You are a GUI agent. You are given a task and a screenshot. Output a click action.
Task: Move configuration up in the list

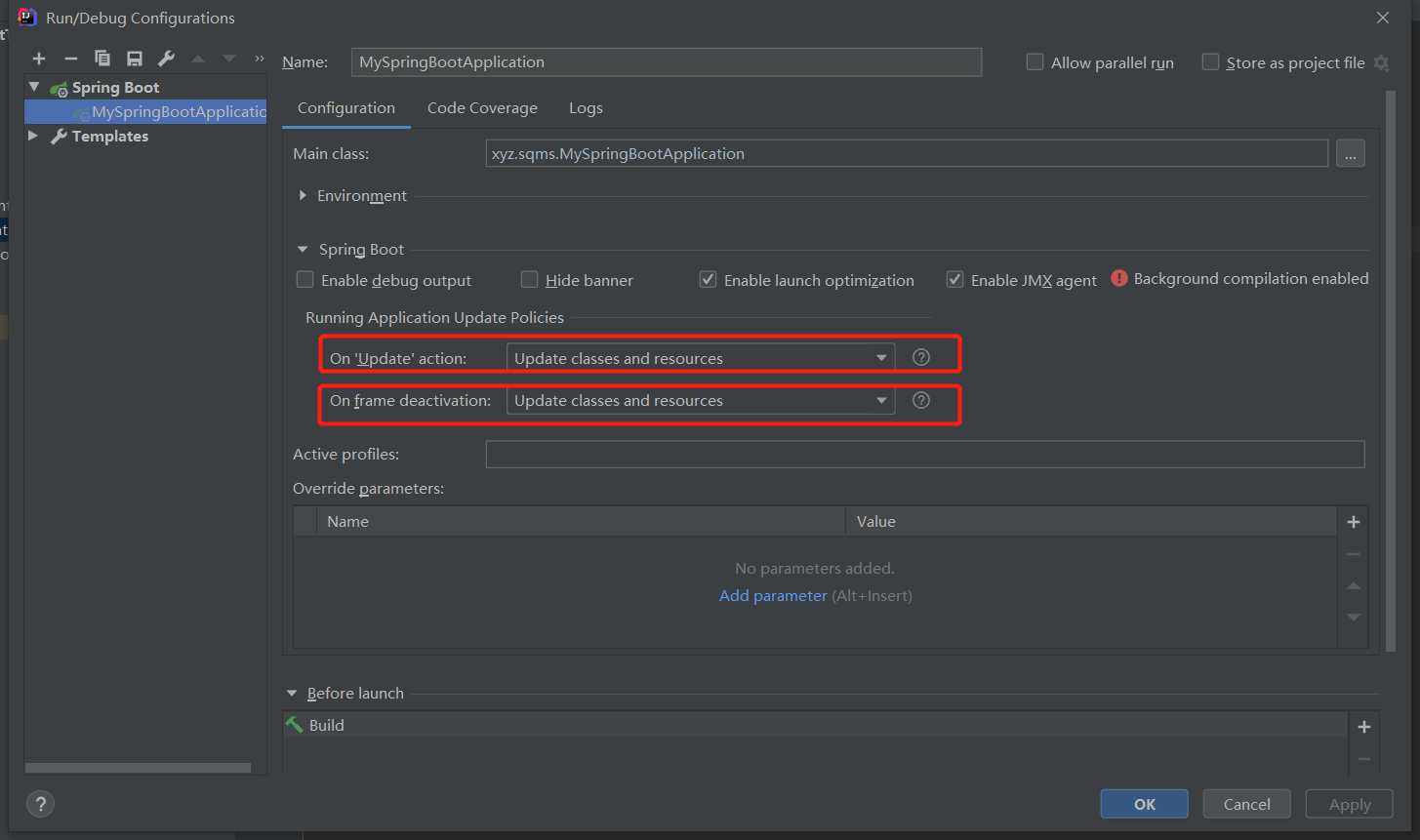point(198,60)
